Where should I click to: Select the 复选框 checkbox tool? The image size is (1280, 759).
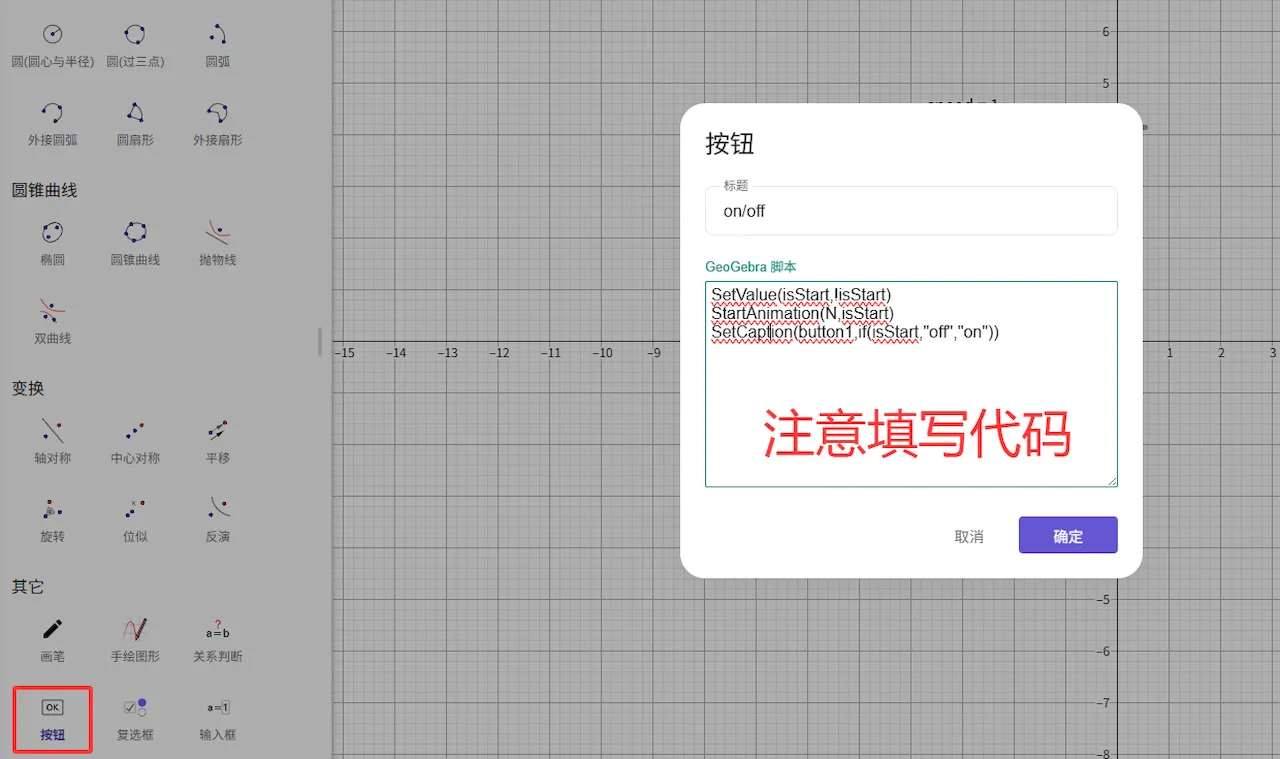(135, 718)
